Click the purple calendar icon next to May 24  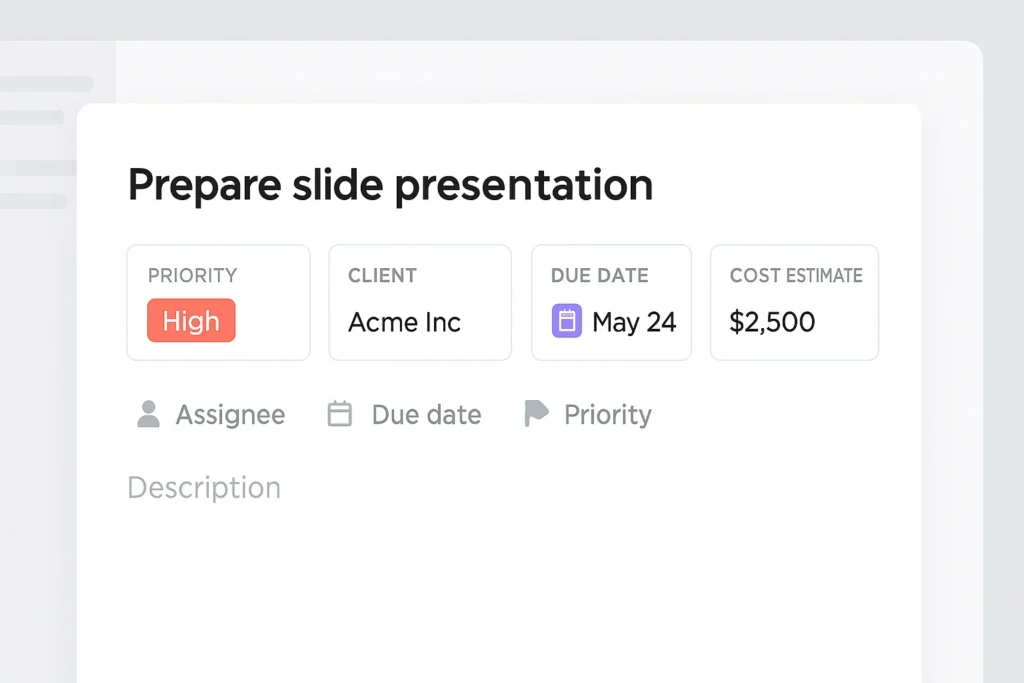coord(567,321)
